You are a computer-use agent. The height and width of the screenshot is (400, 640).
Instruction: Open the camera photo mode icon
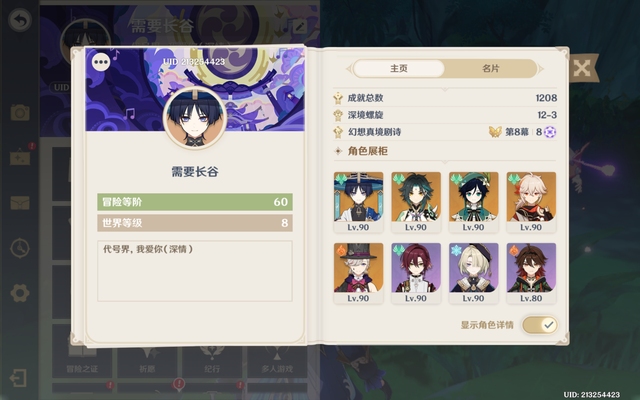tap(20, 112)
